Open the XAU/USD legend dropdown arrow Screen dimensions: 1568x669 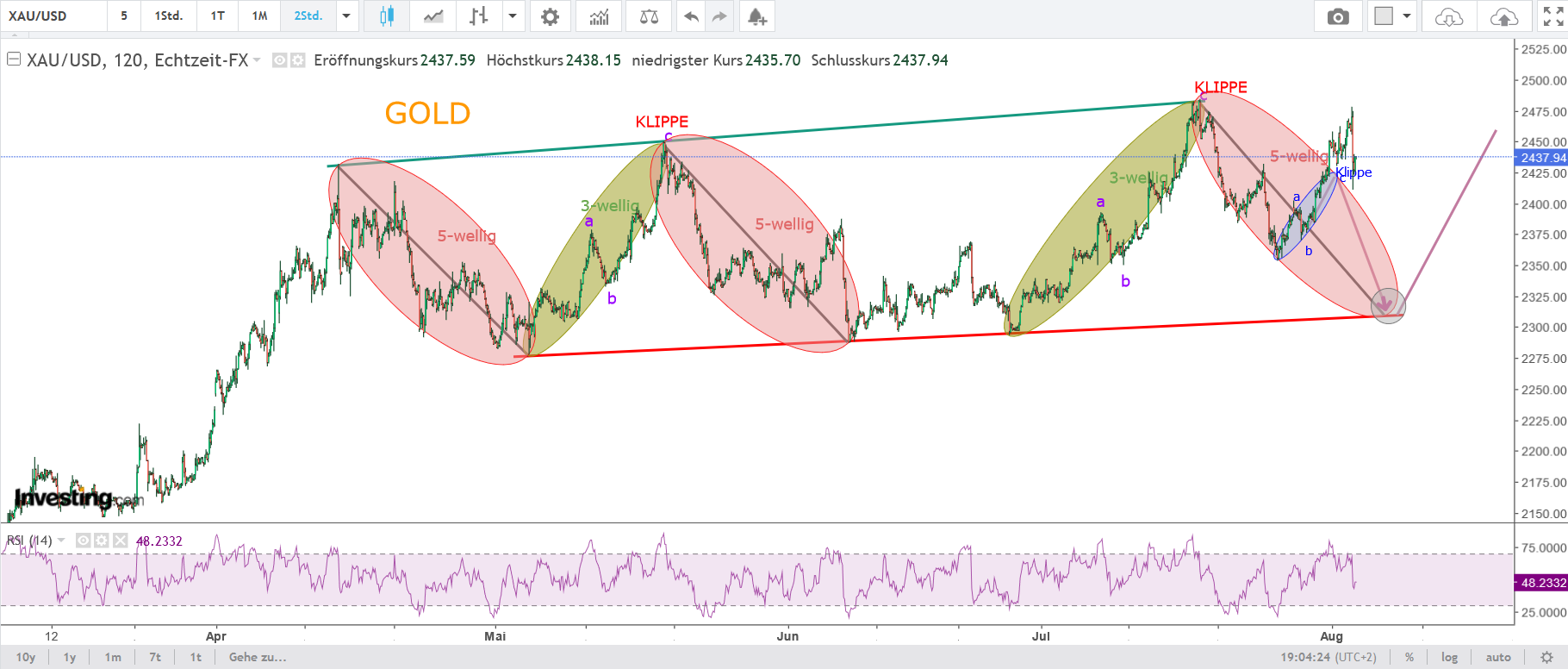257,60
